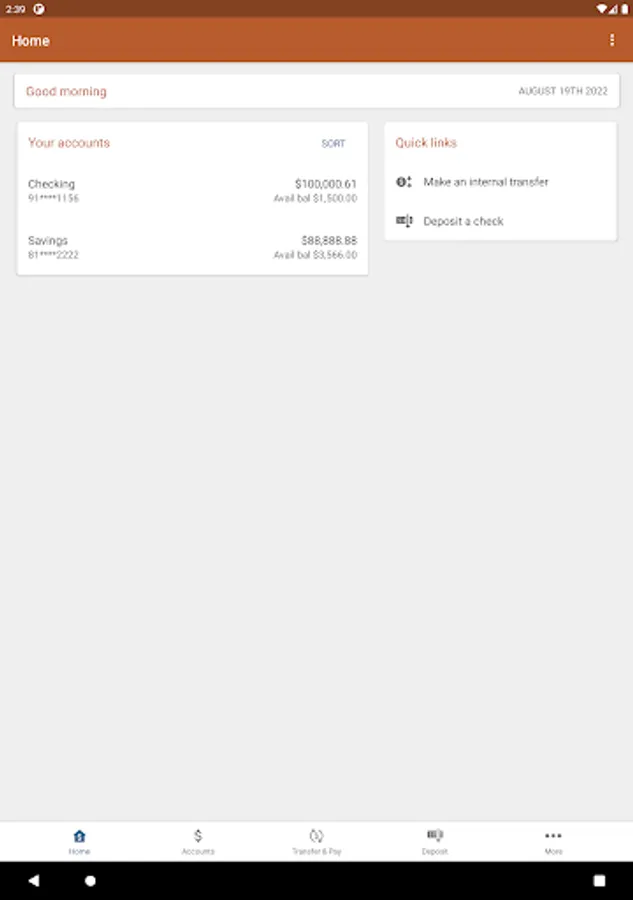
Task: Open the Transfer & Pay tab
Action: pyautogui.click(x=316, y=841)
